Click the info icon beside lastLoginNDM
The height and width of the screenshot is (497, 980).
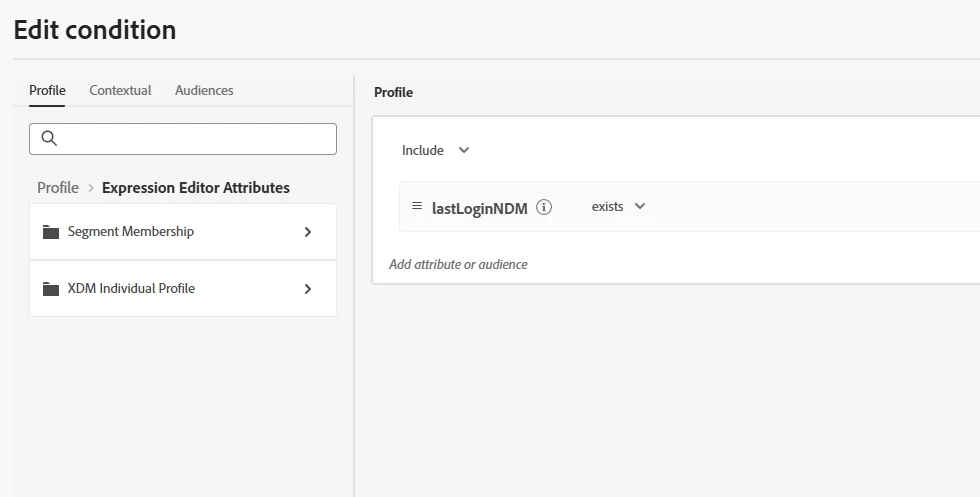tap(544, 207)
